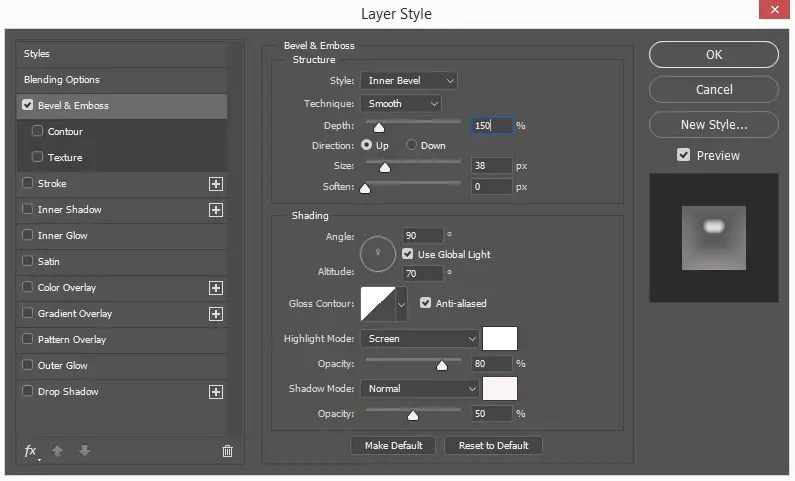Screen dimensions: 795x481
Task: Click the Depth slider handle
Action: click(x=379, y=127)
